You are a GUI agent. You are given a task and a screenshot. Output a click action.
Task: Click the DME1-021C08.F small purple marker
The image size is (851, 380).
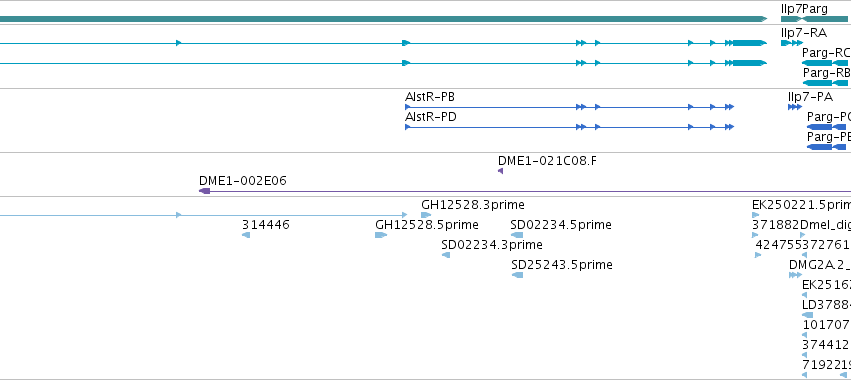click(x=500, y=171)
